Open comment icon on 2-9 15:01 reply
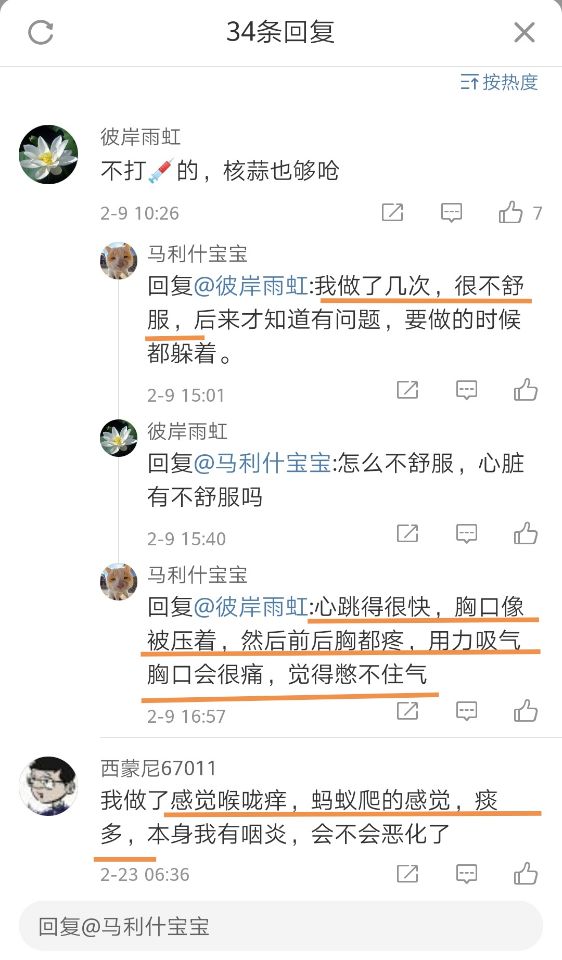This screenshot has height=960, width=562. (466, 389)
